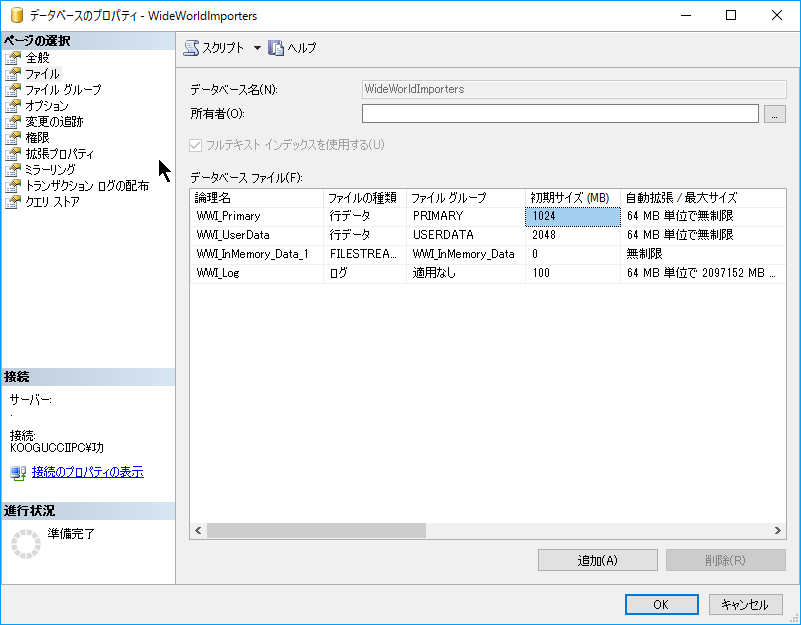Click the 全般 page icon
The width and height of the screenshot is (801, 625).
coord(13,58)
